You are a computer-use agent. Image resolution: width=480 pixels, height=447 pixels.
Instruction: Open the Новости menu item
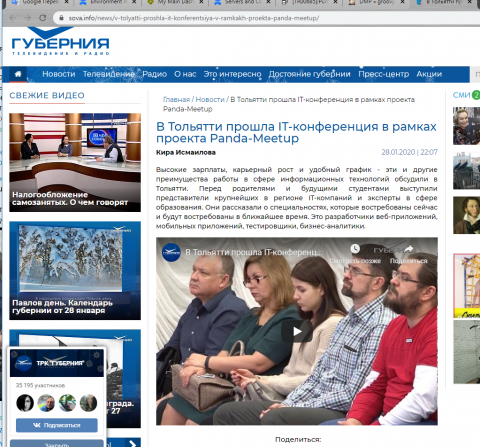tap(59, 74)
